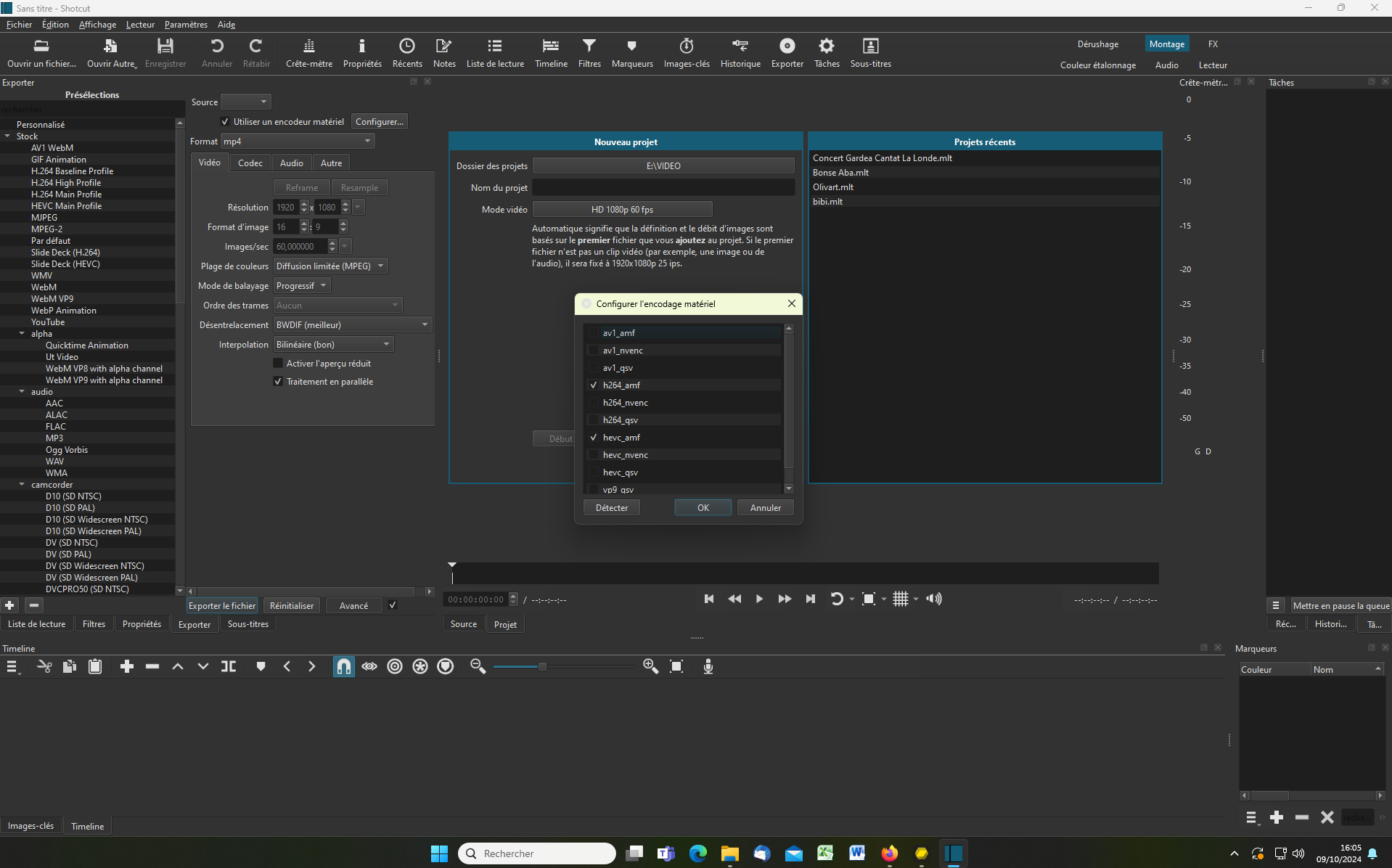The width and height of the screenshot is (1392, 868).
Task: Open the Filtres funnel icon
Action: 589,53
